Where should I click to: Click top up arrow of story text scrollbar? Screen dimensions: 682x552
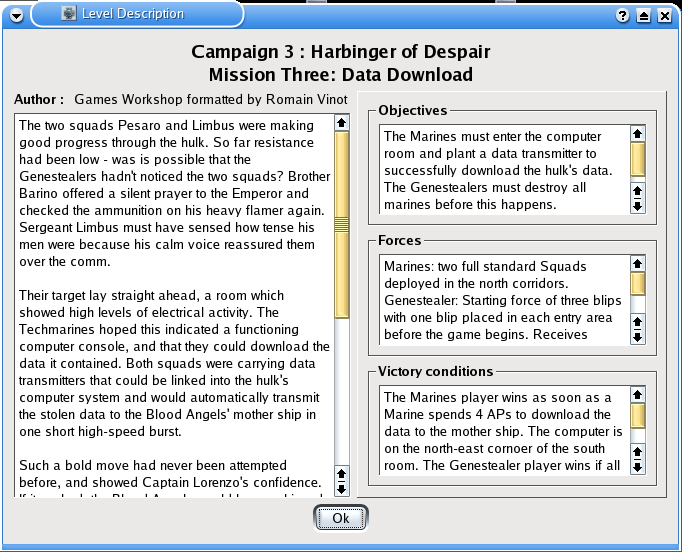[341, 123]
